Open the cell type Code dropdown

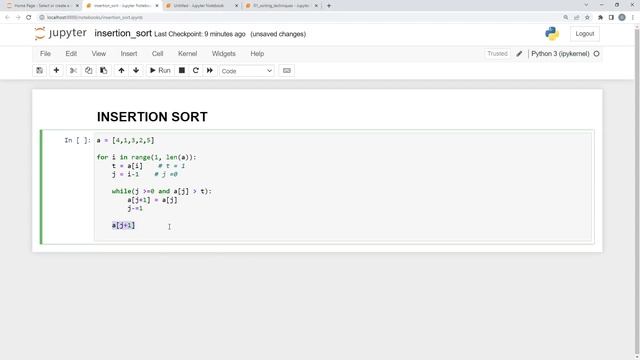pos(247,71)
